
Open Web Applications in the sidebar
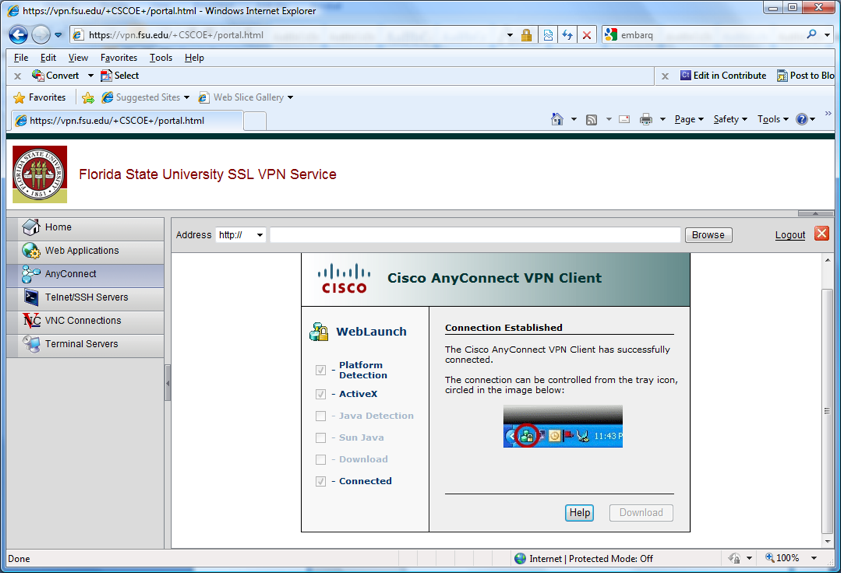86,251
